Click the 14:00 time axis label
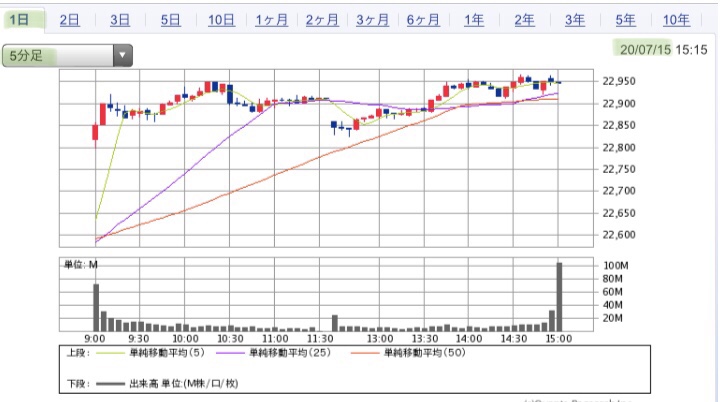Screen dimensions: 728x402 (x=469, y=339)
